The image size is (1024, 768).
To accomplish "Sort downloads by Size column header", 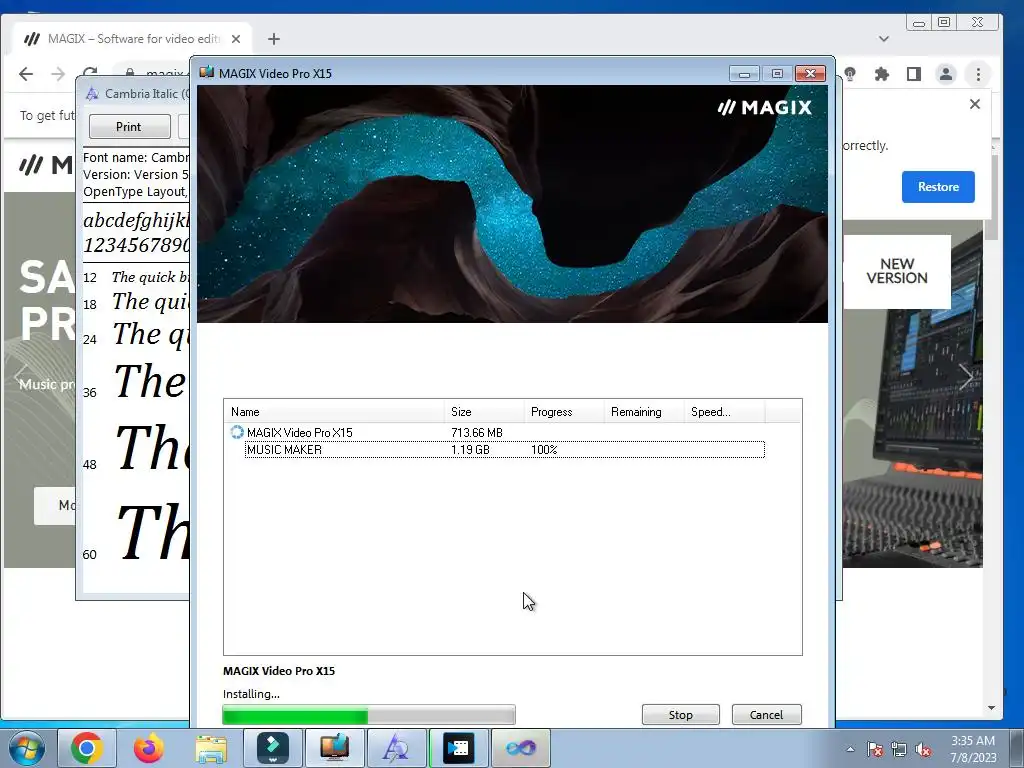I will coord(484,411).
